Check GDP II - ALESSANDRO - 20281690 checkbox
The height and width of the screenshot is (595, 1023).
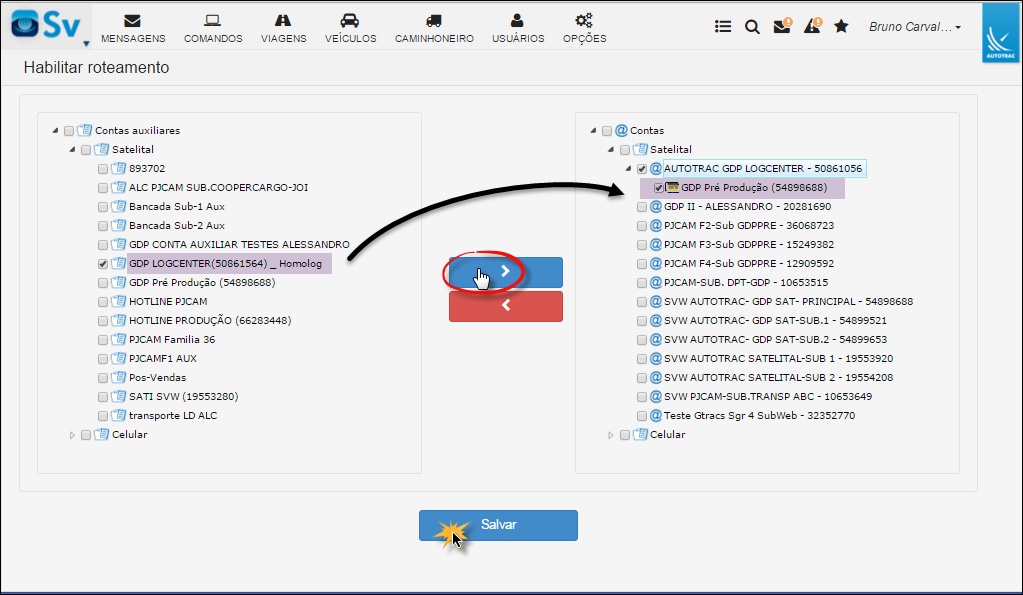641,207
